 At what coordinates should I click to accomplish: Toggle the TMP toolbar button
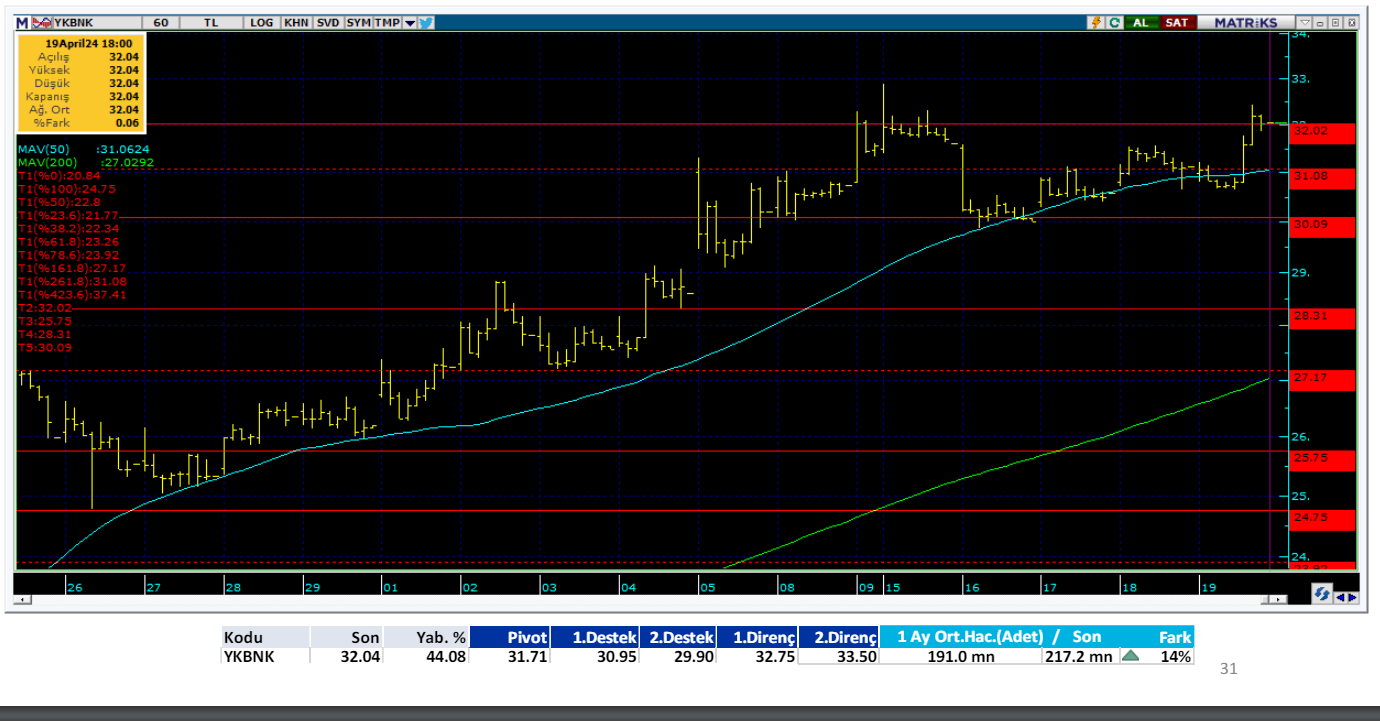(387, 22)
